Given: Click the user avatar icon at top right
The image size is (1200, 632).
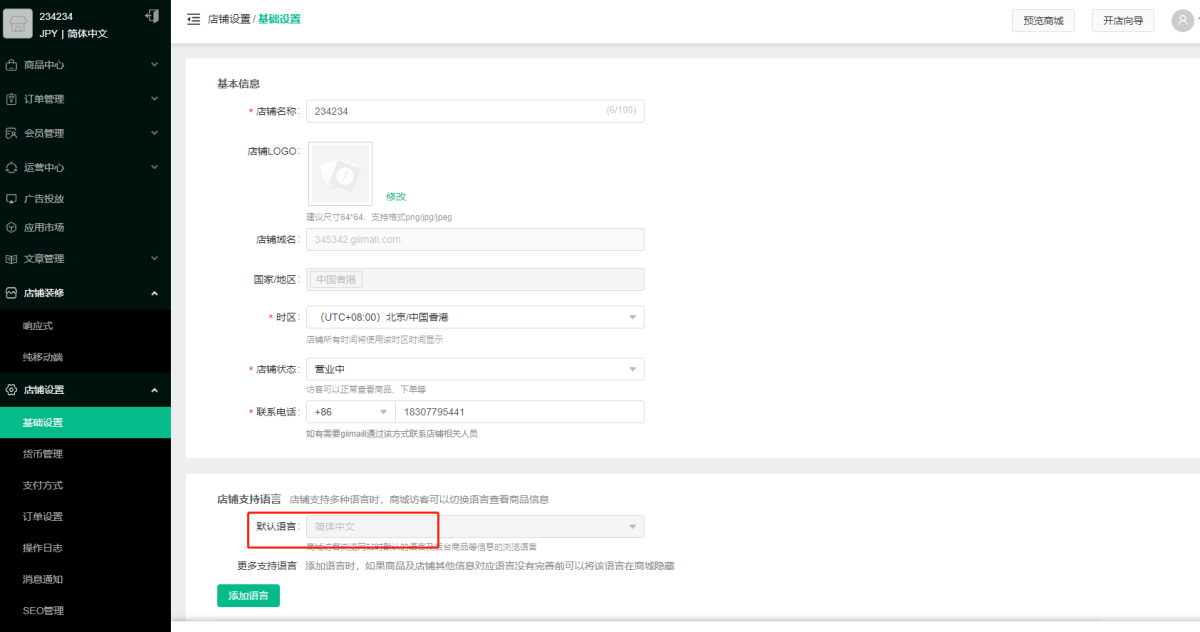Looking at the screenshot, I should coord(1182,20).
